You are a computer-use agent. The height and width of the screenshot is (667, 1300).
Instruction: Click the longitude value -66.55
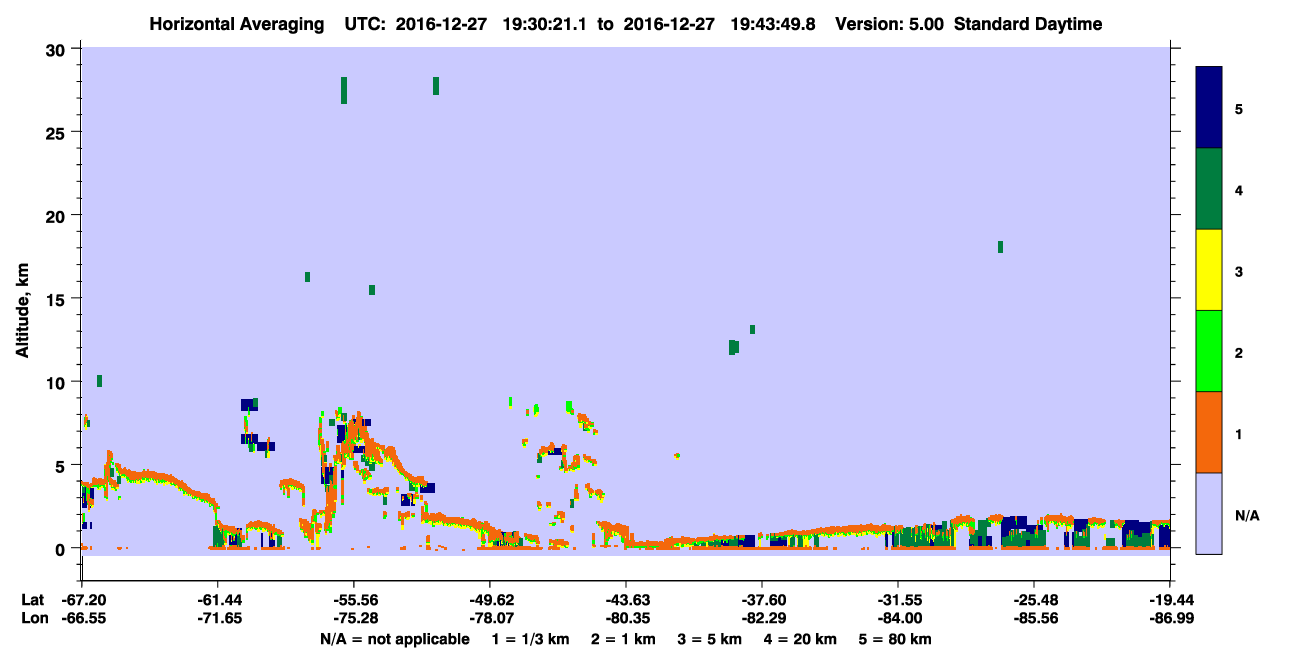coord(82,619)
